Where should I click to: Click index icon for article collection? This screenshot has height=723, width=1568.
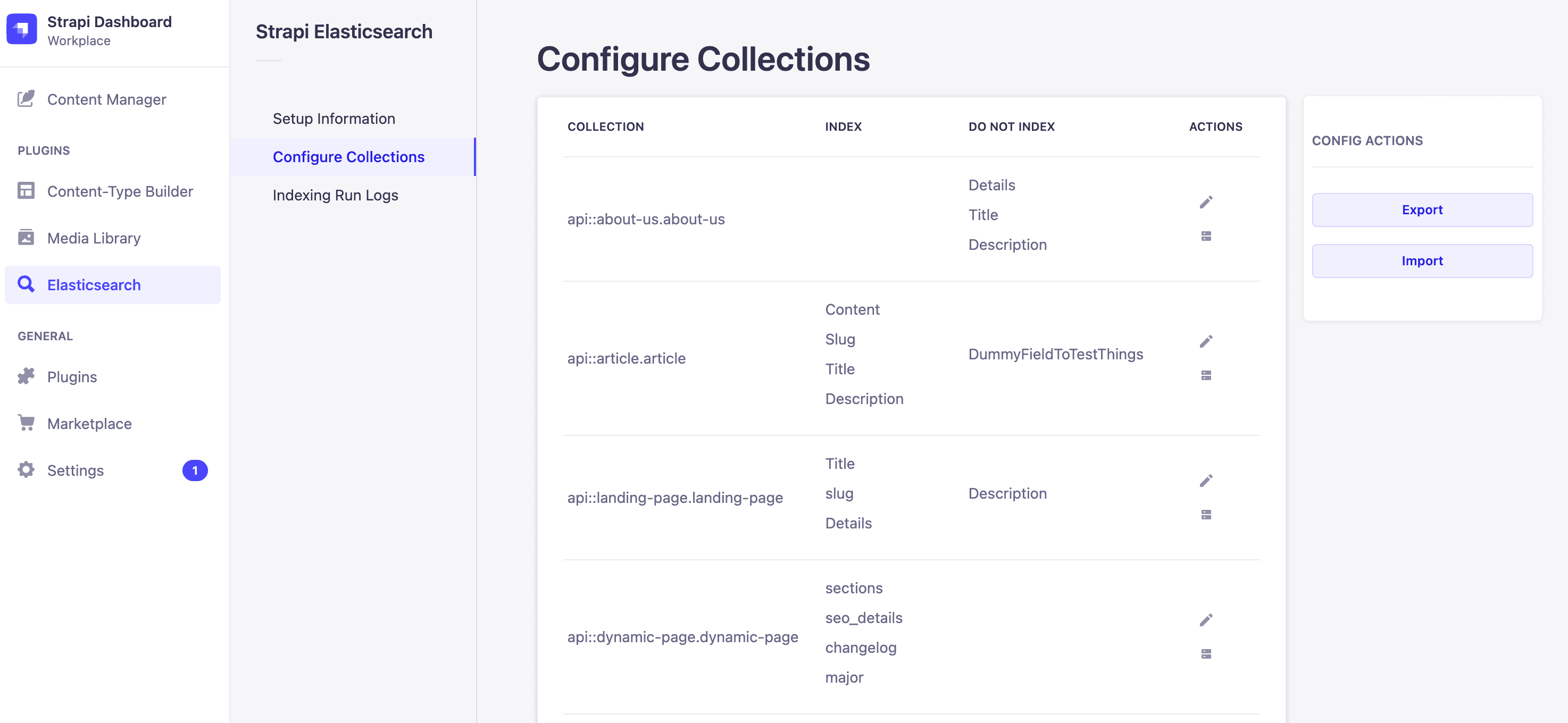(1206, 375)
